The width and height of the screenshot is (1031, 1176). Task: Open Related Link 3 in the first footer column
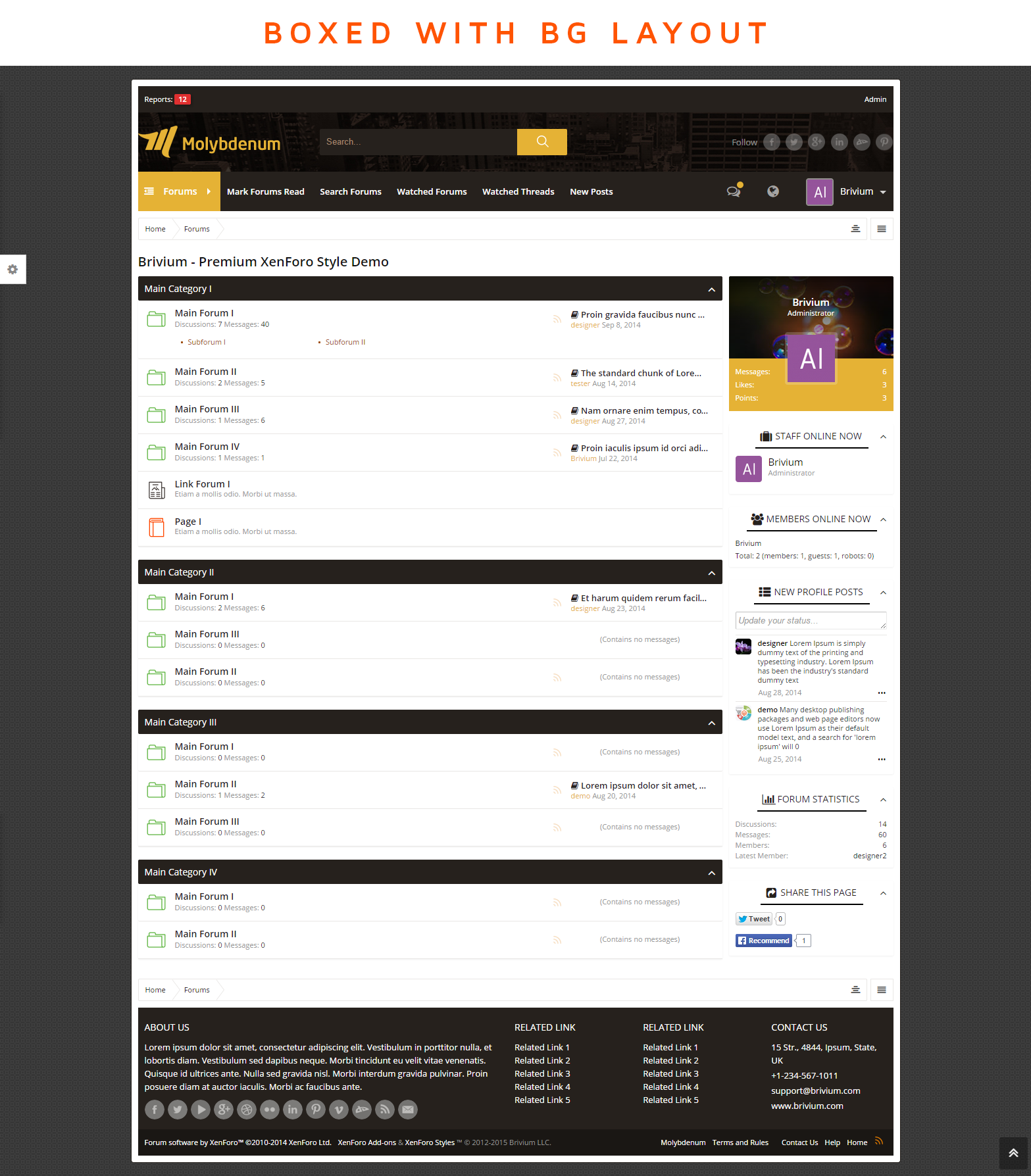[542, 1073]
